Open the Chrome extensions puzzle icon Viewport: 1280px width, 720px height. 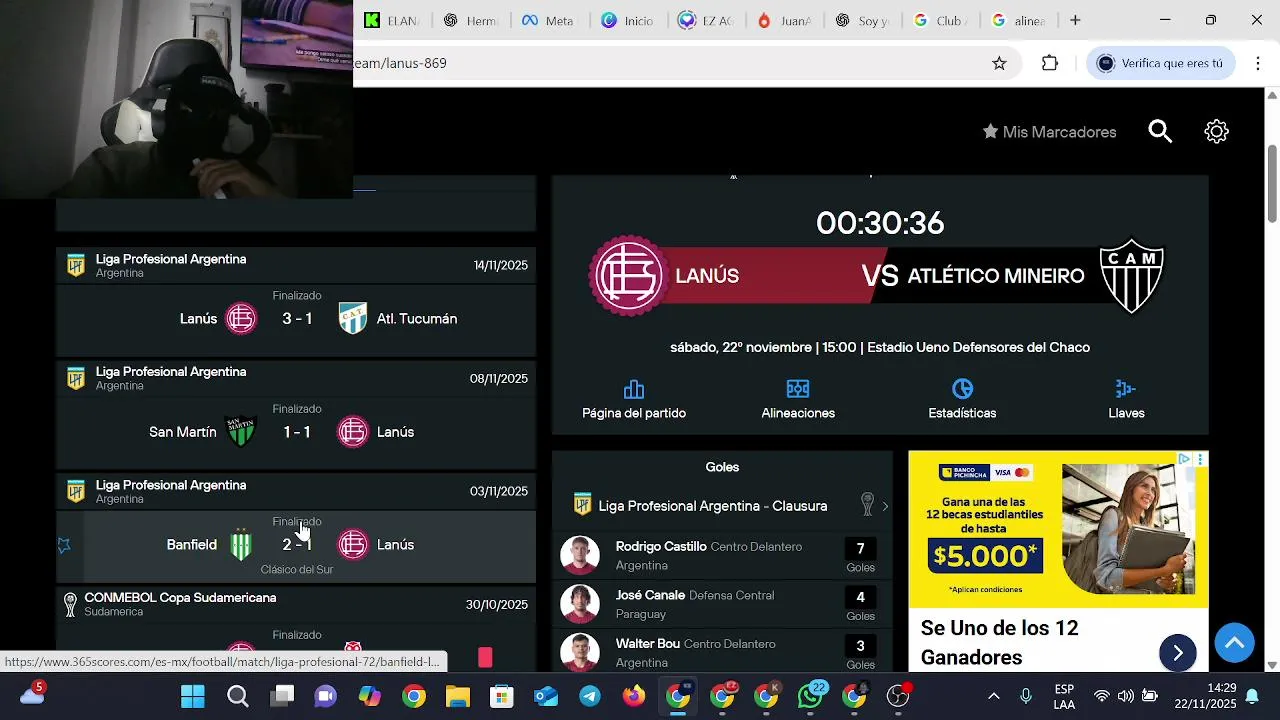click(x=1049, y=63)
